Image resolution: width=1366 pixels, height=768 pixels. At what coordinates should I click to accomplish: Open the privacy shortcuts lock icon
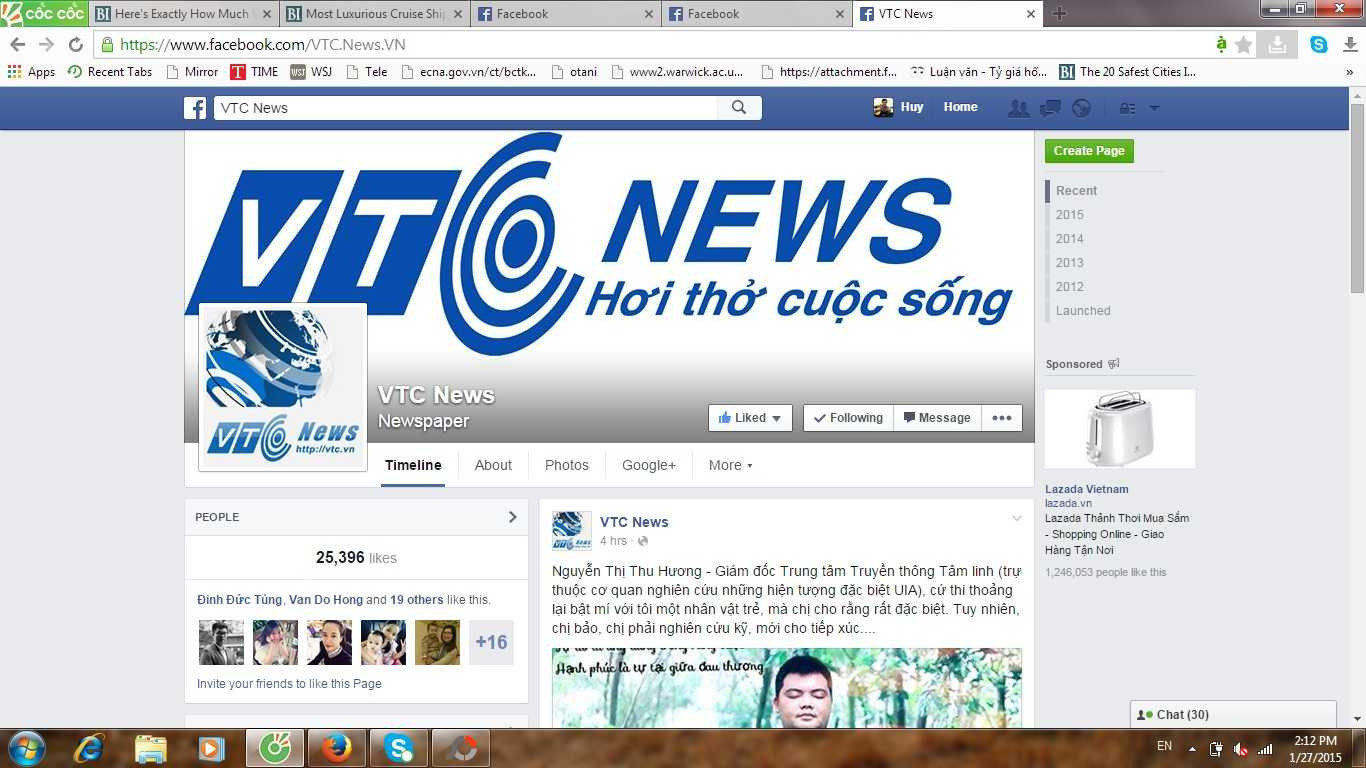(x=1127, y=108)
